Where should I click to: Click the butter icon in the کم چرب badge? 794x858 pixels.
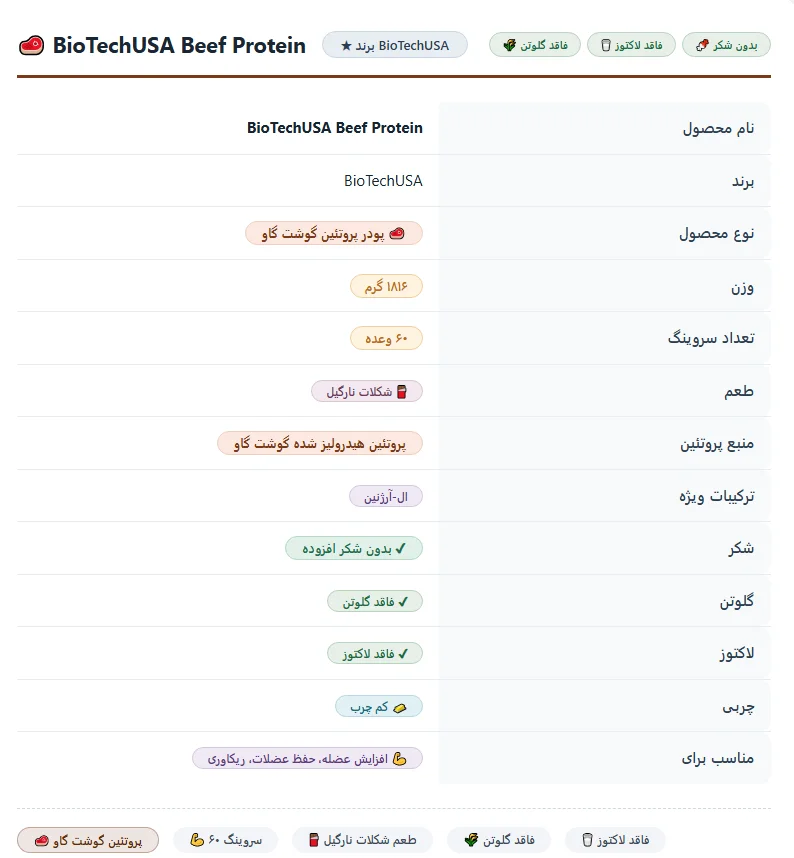click(x=400, y=708)
